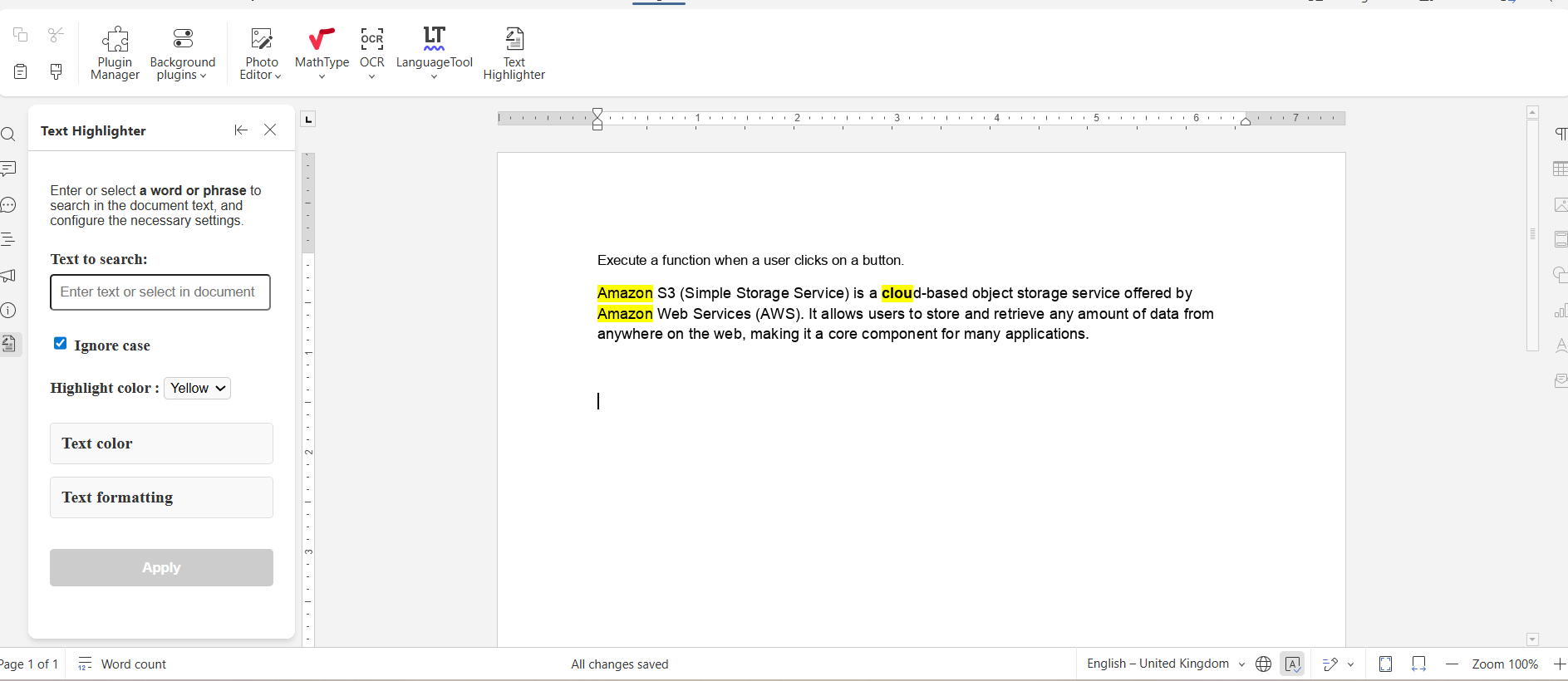Close the Text Highlighter panel

[x=270, y=130]
